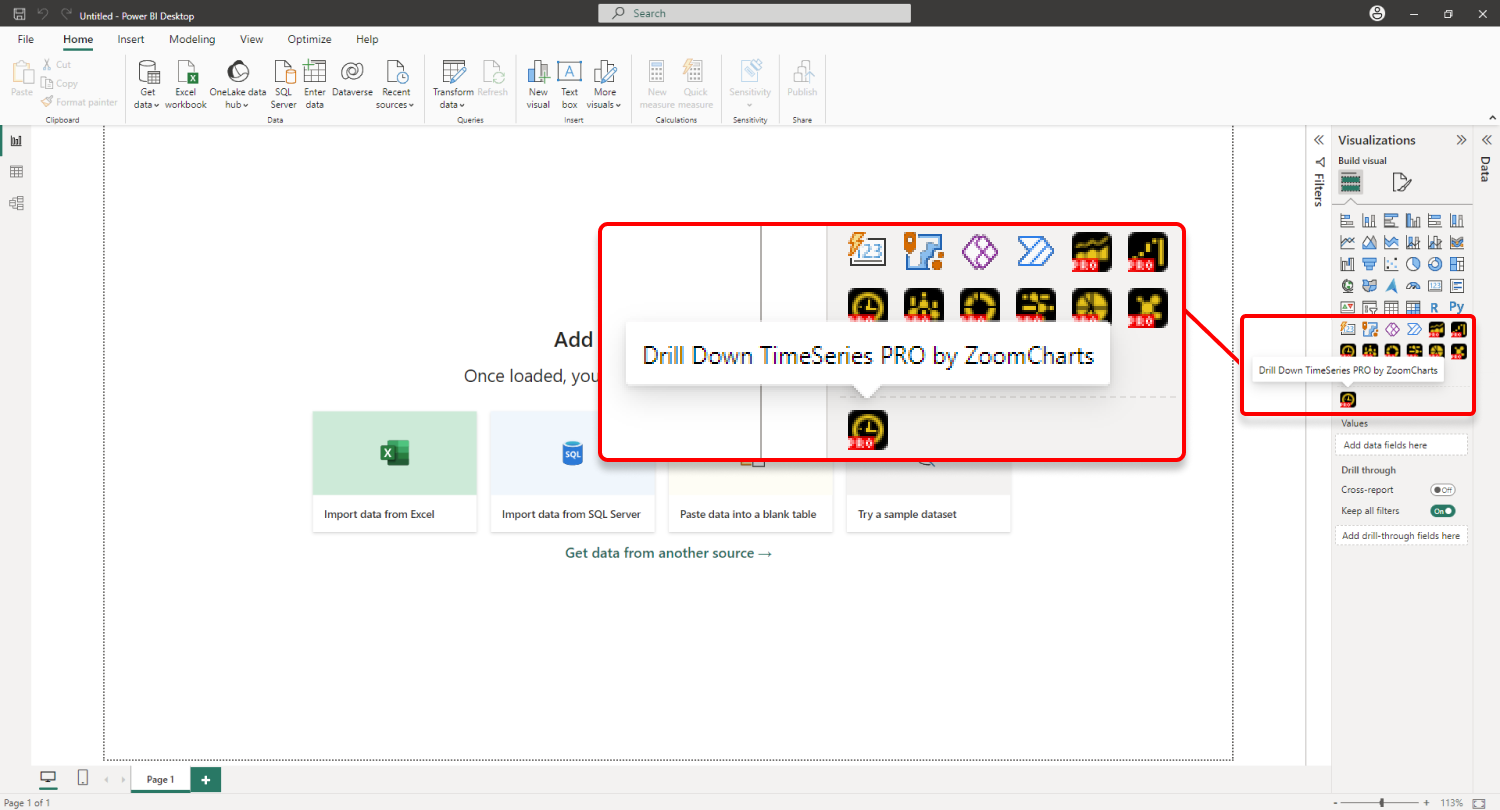1500x810 pixels.
Task: Select Drill Down TimeSeries PRO under tooltip
Action: 1348,399
